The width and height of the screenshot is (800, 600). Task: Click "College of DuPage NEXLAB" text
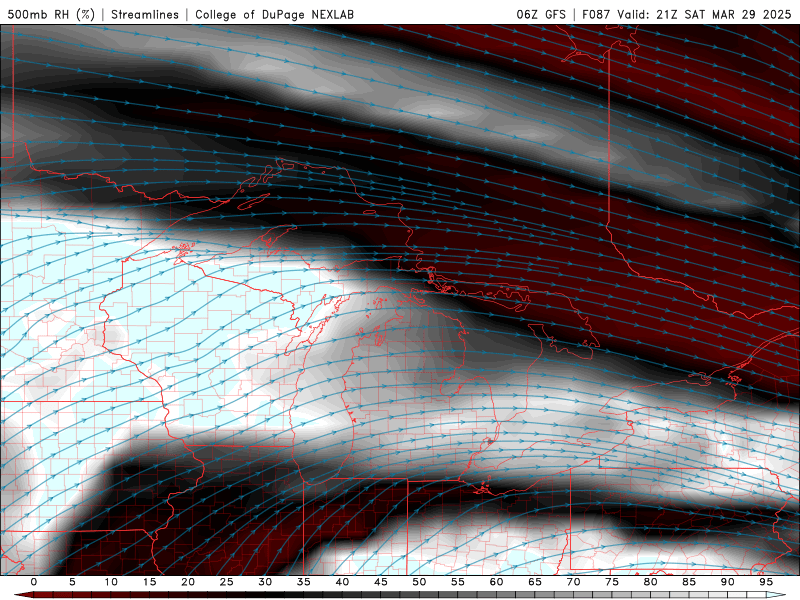(274, 14)
